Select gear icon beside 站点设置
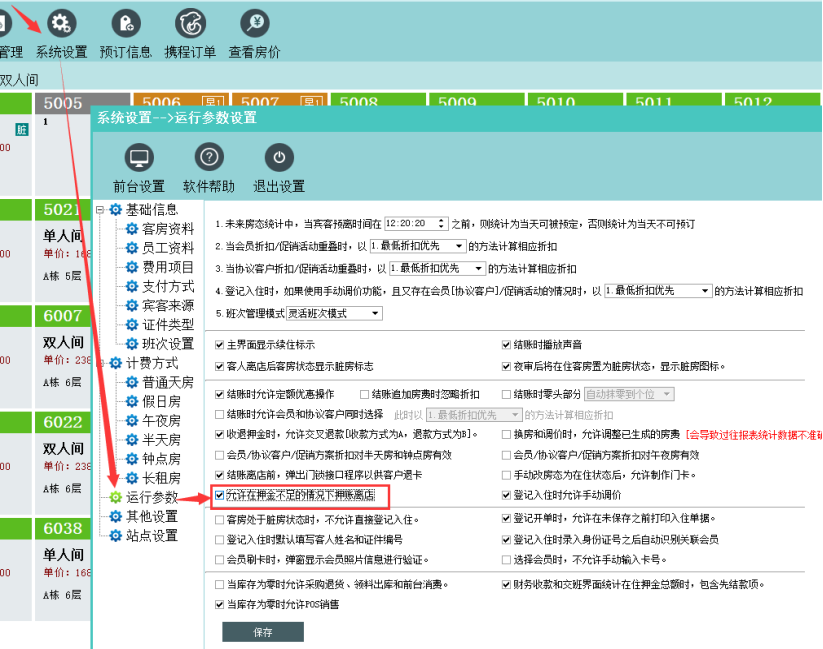823x649 pixels. [x=115, y=536]
